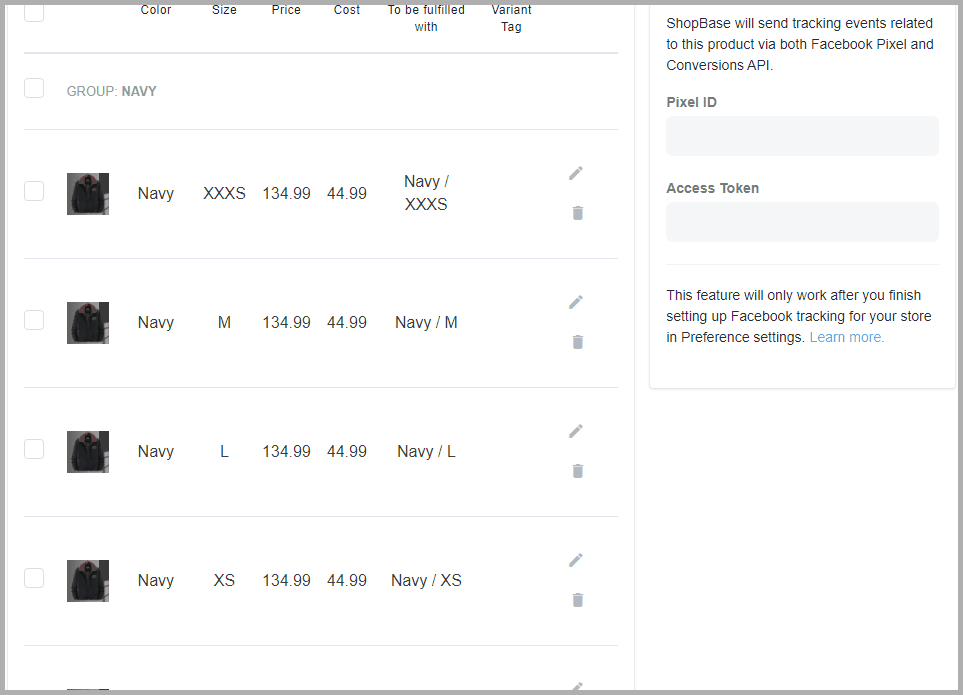Viewport: 963px width, 695px height.
Task: Click the Variant Tag column header
Action: [x=512, y=18]
